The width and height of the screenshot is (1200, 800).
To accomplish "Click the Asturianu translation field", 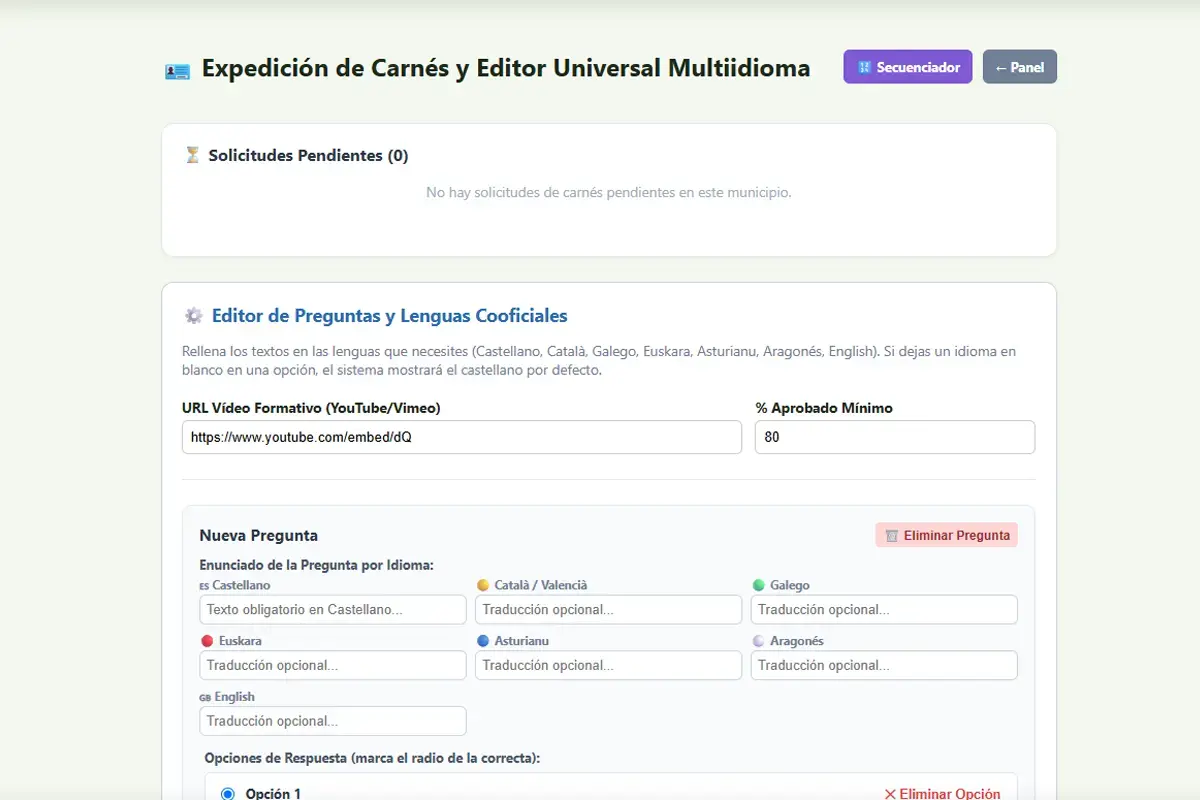I will point(609,665).
